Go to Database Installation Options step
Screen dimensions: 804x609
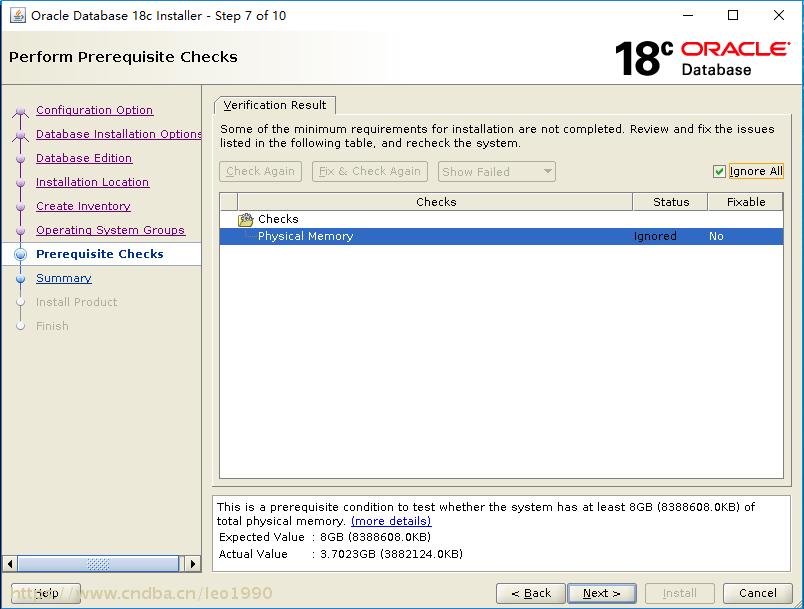[118, 134]
